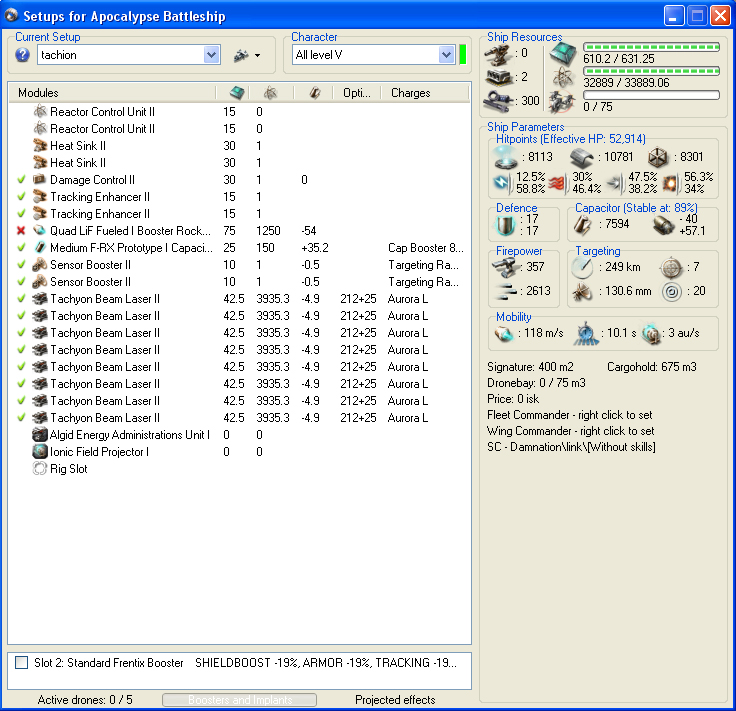Click the ship icon next to setup name
The width and height of the screenshot is (736, 711).
(241, 55)
